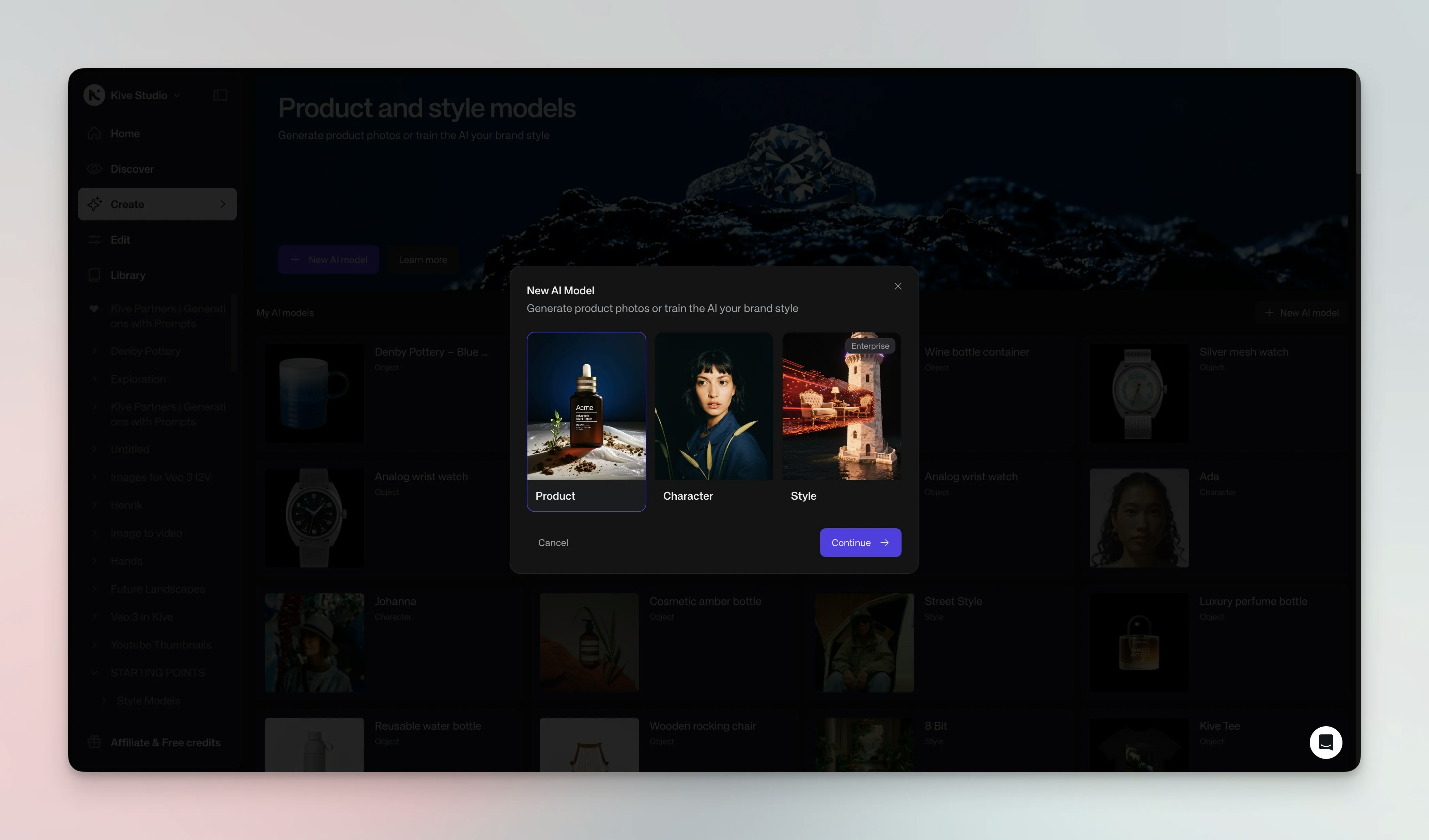This screenshot has height=840, width=1429.
Task: Click the arrow icon inside Continue
Action: [885, 542]
